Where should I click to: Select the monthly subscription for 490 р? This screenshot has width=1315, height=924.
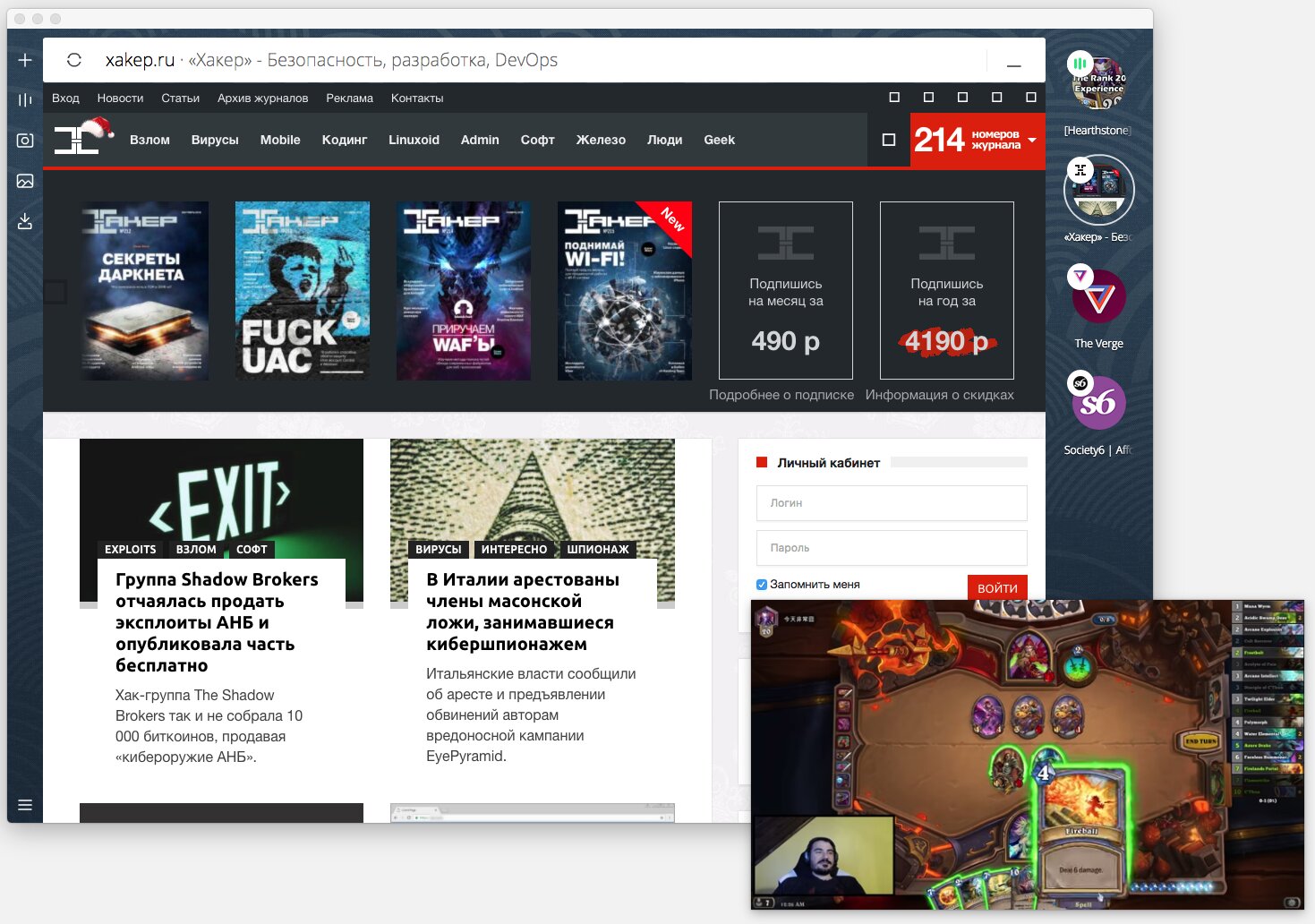click(786, 290)
